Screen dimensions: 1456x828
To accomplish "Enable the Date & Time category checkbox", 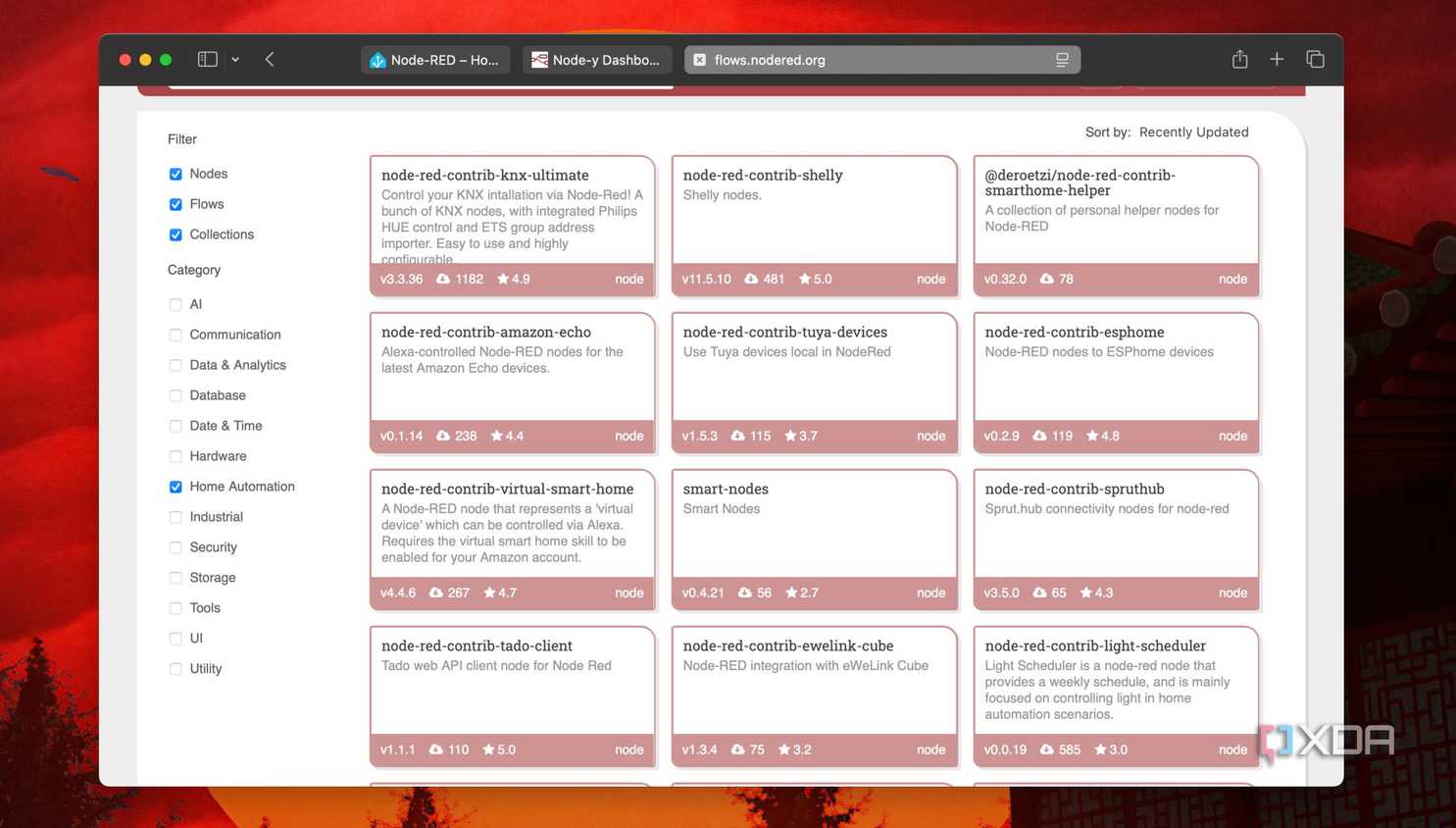I will (x=176, y=426).
